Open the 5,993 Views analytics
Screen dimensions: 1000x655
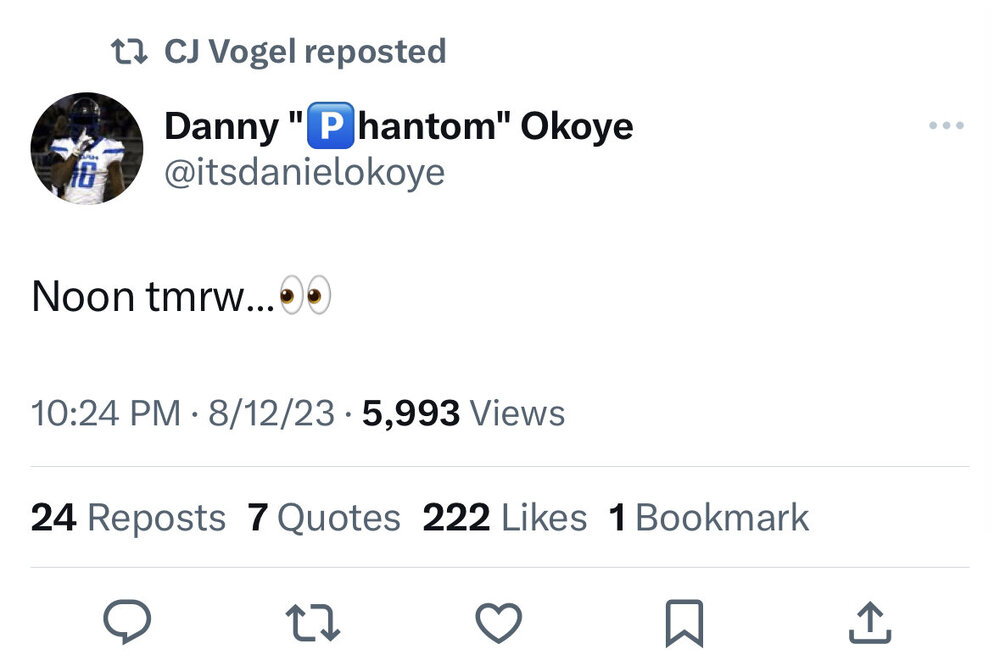pos(463,413)
